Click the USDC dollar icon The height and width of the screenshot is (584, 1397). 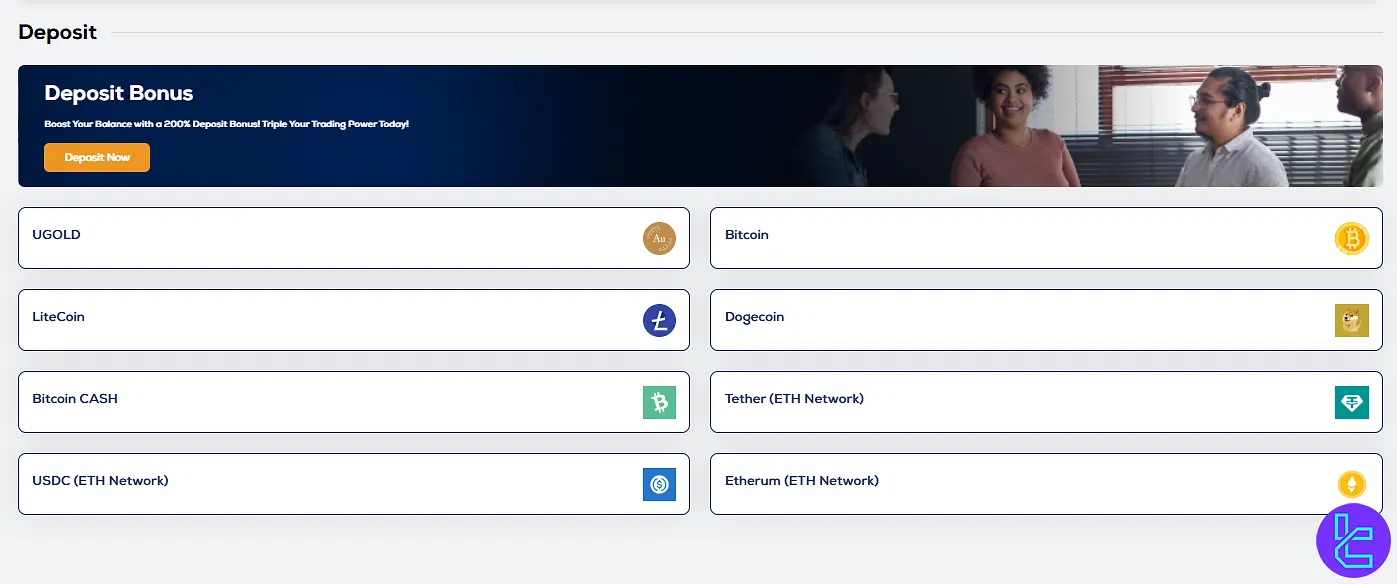659,484
